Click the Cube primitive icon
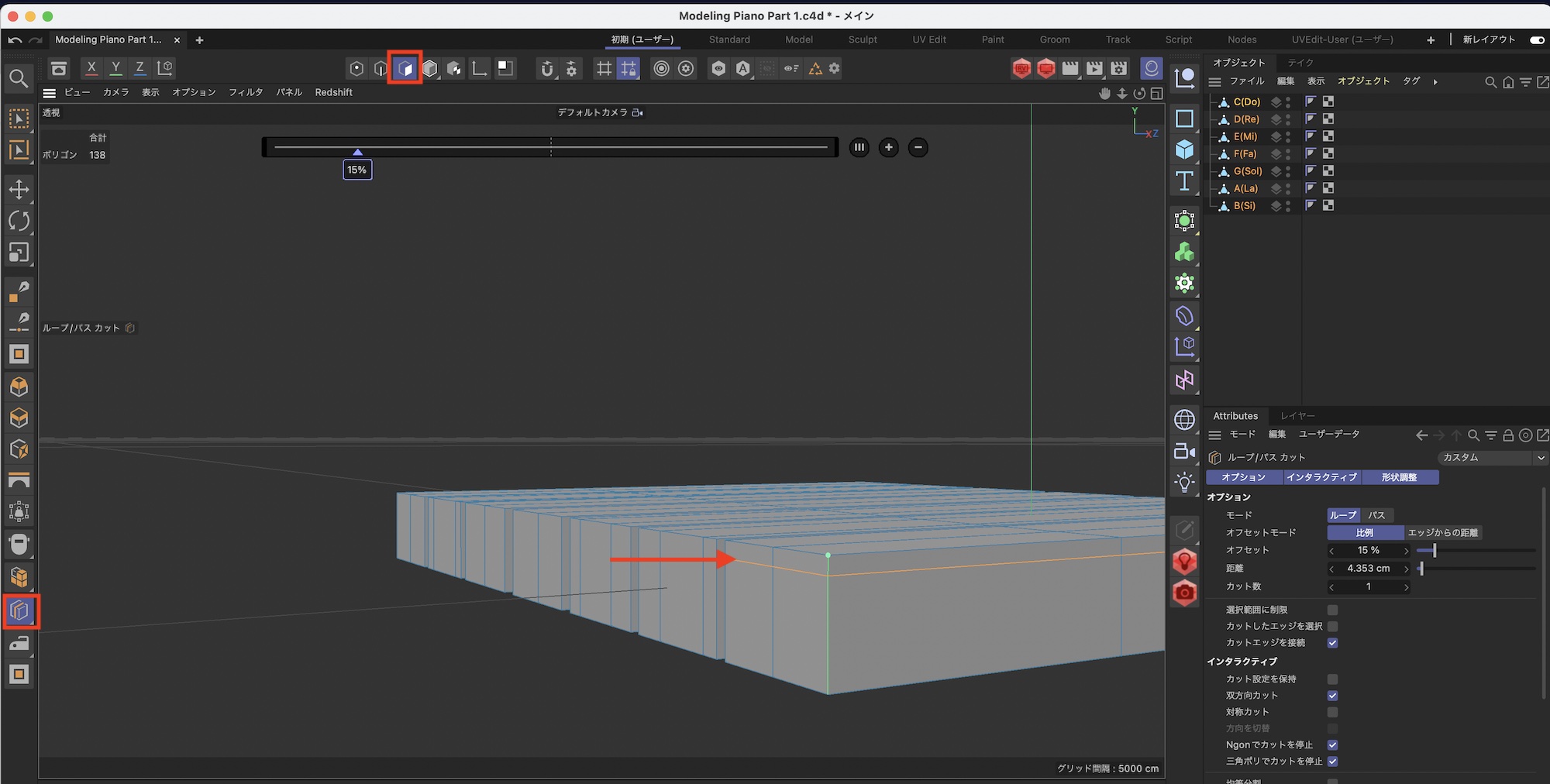Viewport: 1550px width, 784px height. tap(1184, 150)
